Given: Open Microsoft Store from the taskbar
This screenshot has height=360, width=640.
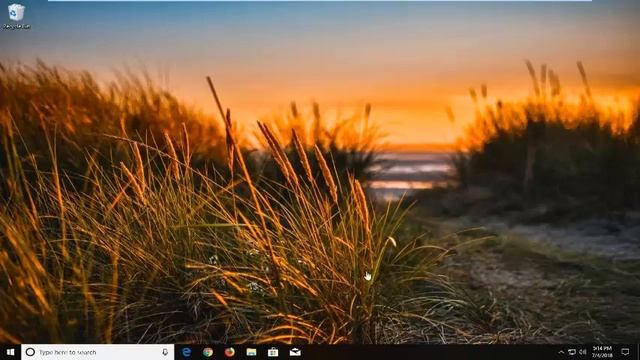Looking at the screenshot, I should 273,352.
